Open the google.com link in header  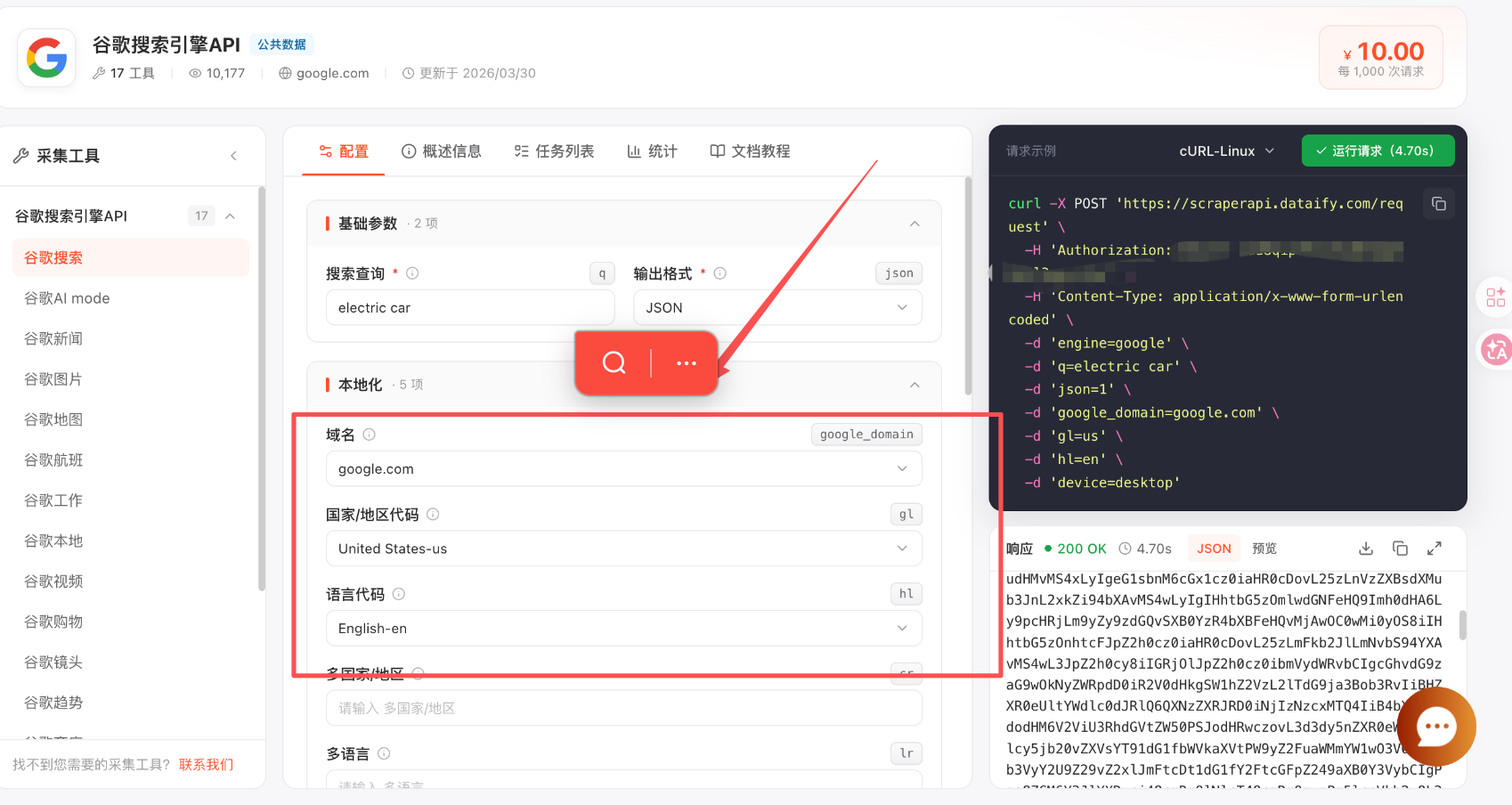tap(332, 73)
